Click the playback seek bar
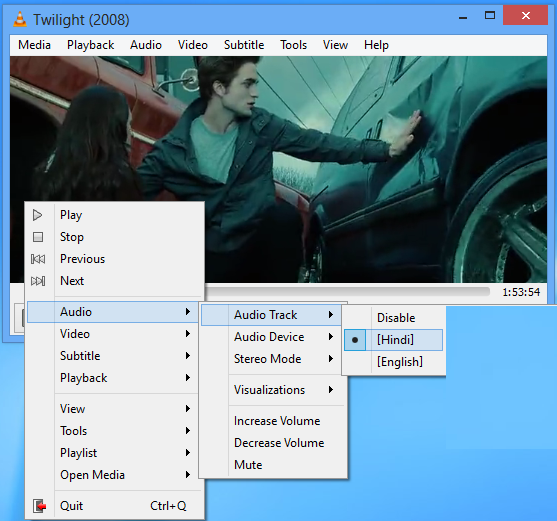 [x=347, y=292]
